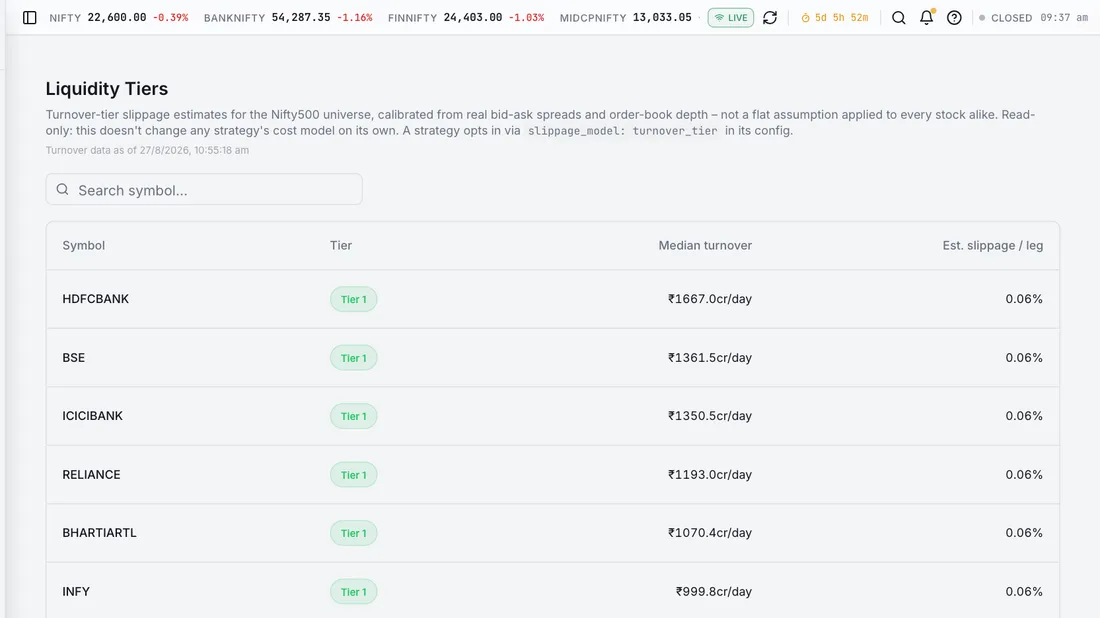Select the ICICIBANK symbol row
The image size is (1100, 618).
pyautogui.click(x=553, y=416)
